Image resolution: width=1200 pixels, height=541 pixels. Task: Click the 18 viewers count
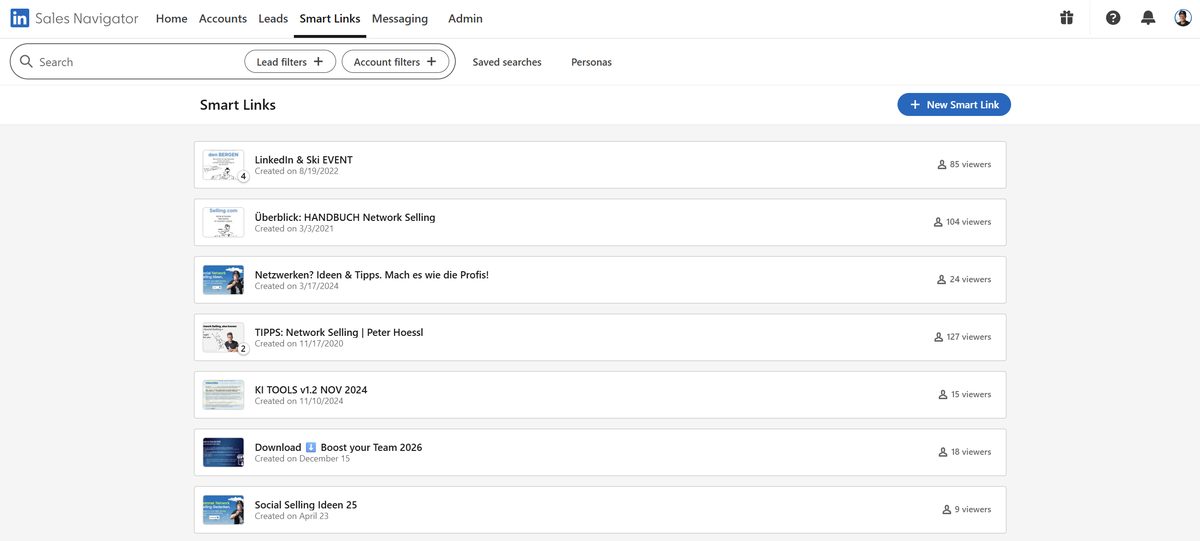[971, 452]
